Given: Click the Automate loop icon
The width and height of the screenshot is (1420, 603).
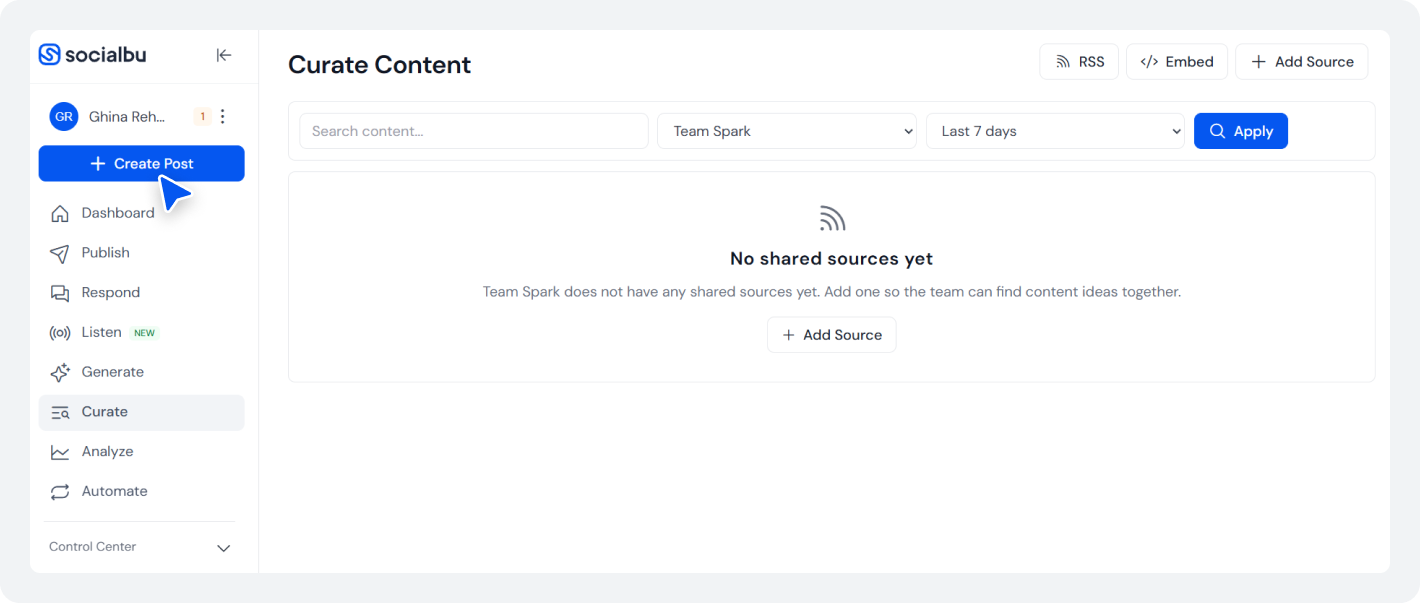Looking at the screenshot, I should 60,492.
